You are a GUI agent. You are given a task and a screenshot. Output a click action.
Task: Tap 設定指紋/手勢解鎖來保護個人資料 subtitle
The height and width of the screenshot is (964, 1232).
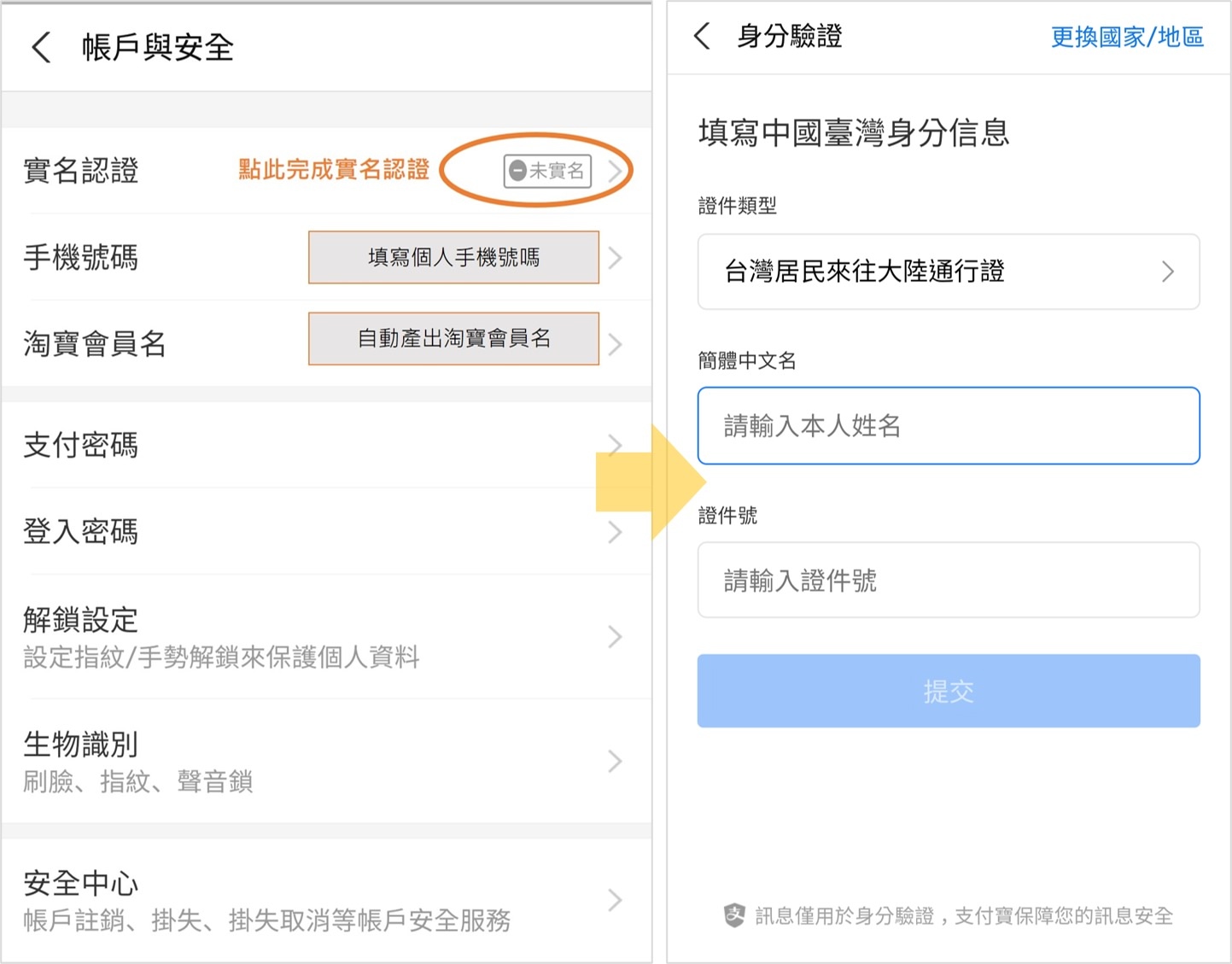pos(221,657)
